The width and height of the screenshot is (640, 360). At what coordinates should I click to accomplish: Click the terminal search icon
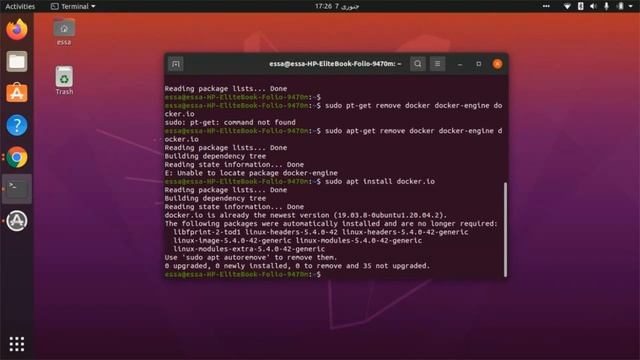[x=418, y=64]
